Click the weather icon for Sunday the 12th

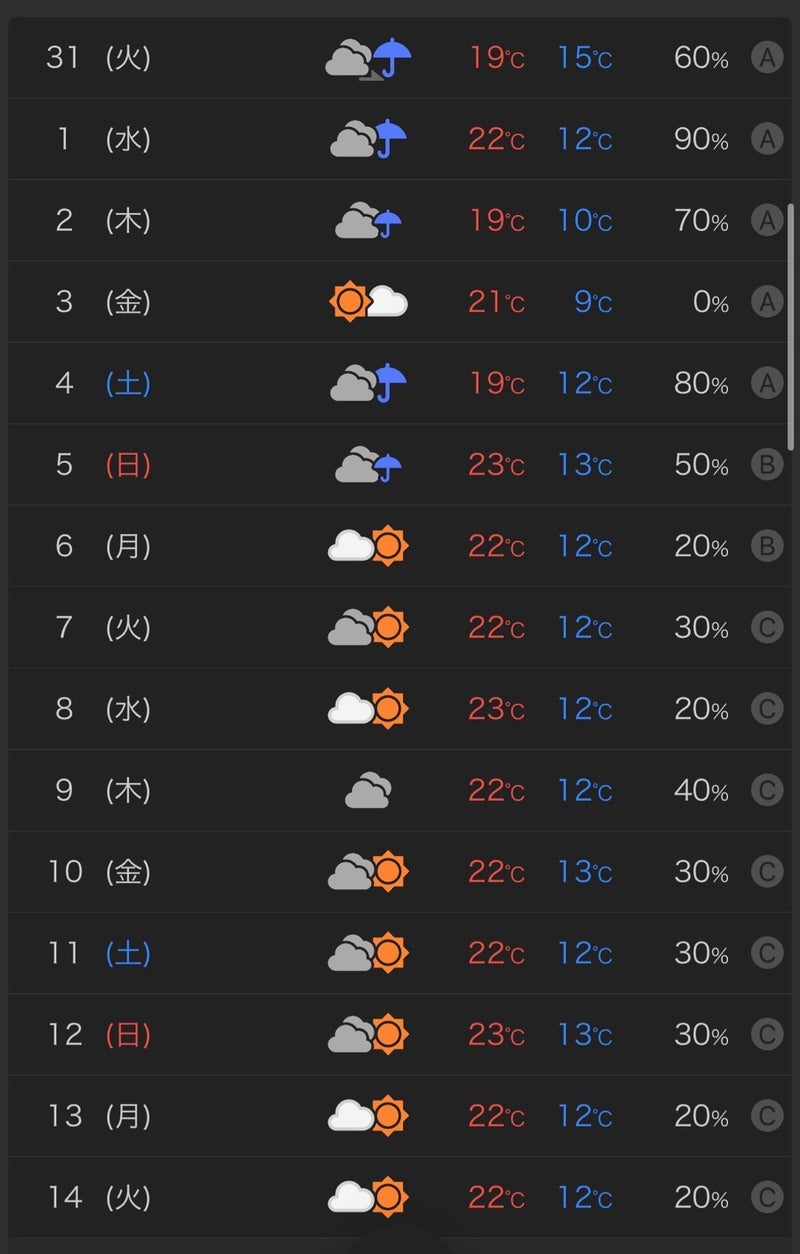click(x=369, y=1034)
